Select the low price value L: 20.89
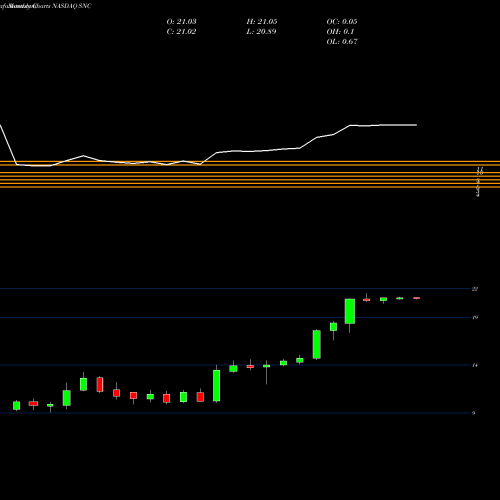Screen dimensions: 500x500 [x=262, y=32]
